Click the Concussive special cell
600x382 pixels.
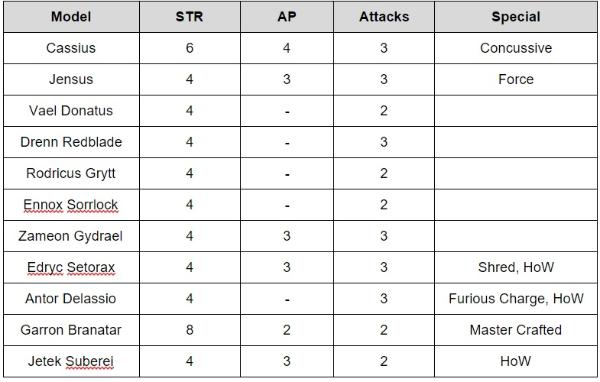[516, 48]
